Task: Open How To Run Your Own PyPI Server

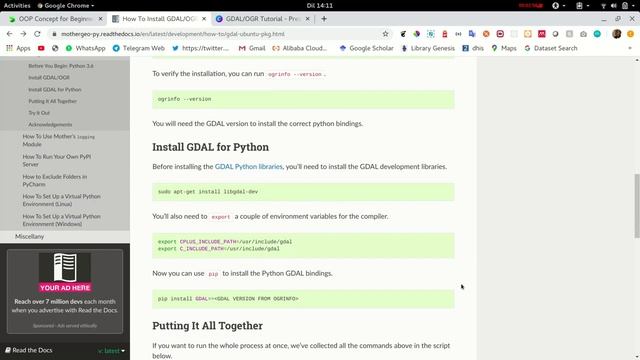Action: 57,160
